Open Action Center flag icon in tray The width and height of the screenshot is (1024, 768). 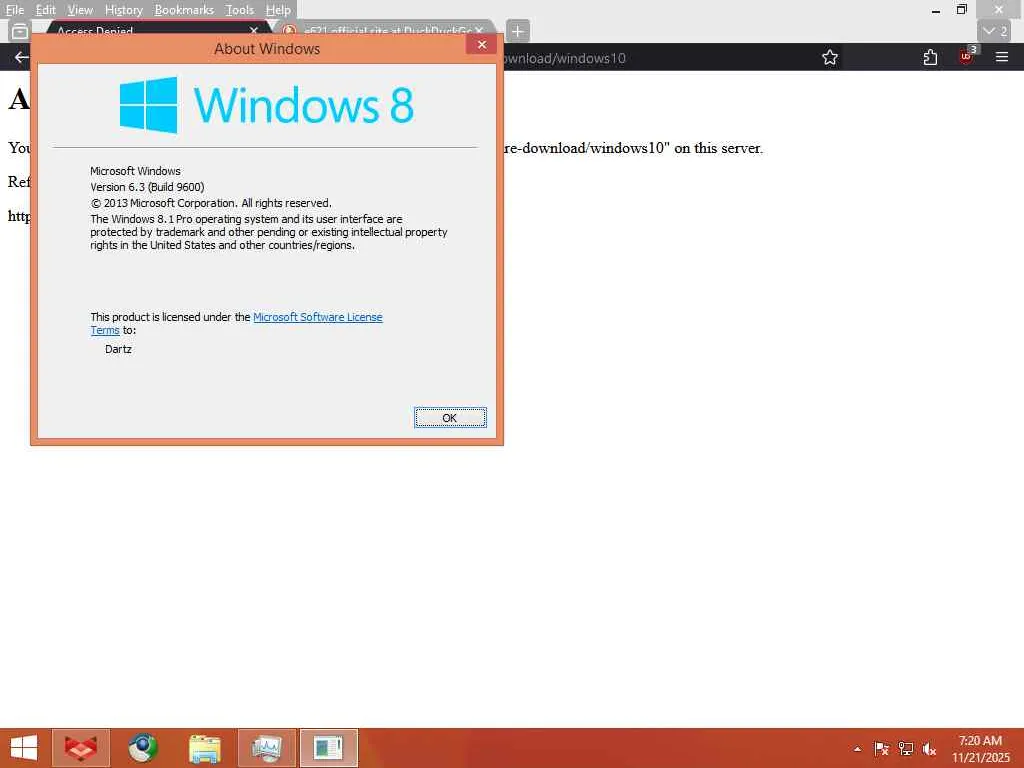pos(882,749)
